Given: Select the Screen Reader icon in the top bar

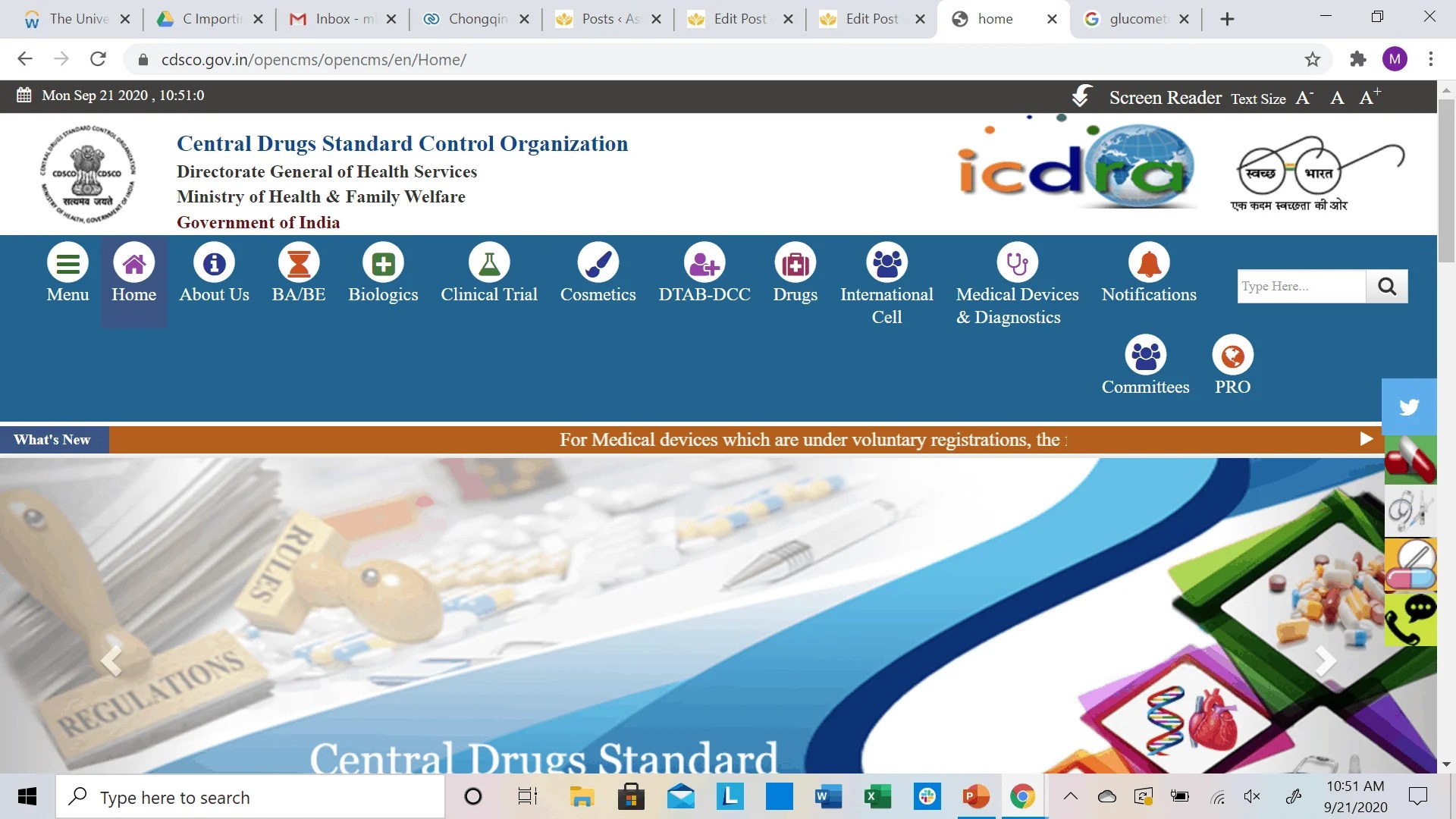Looking at the screenshot, I should click(1081, 96).
